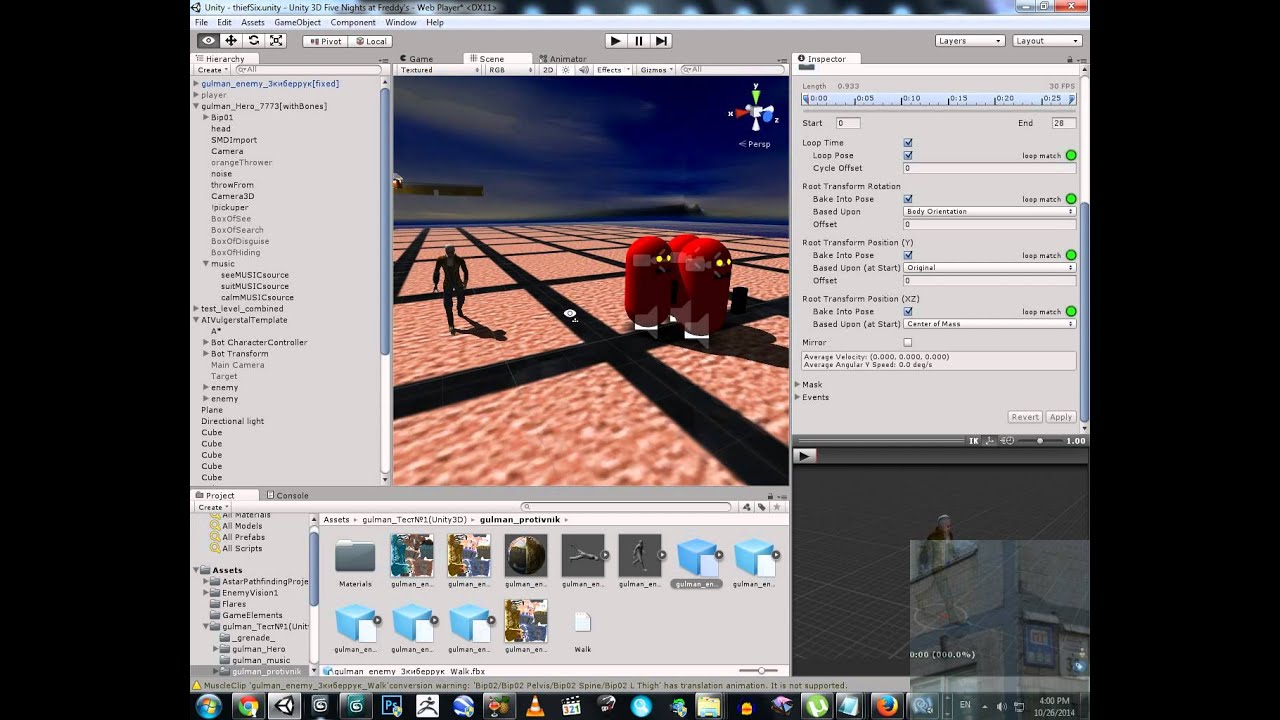
Task: Expand the Bip01 hierarchy item
Action: (206, 117)
